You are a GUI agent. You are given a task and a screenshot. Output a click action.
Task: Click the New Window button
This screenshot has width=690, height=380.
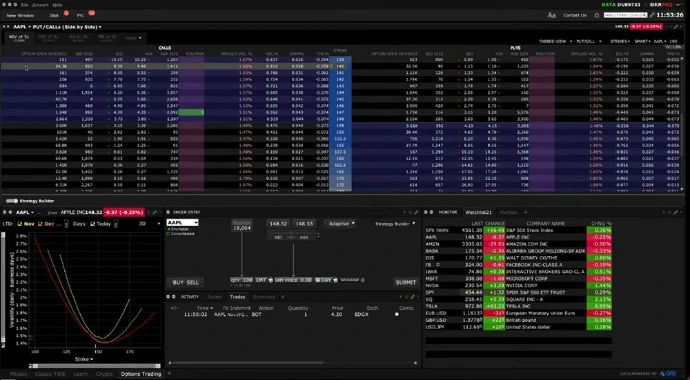(20, 15)
